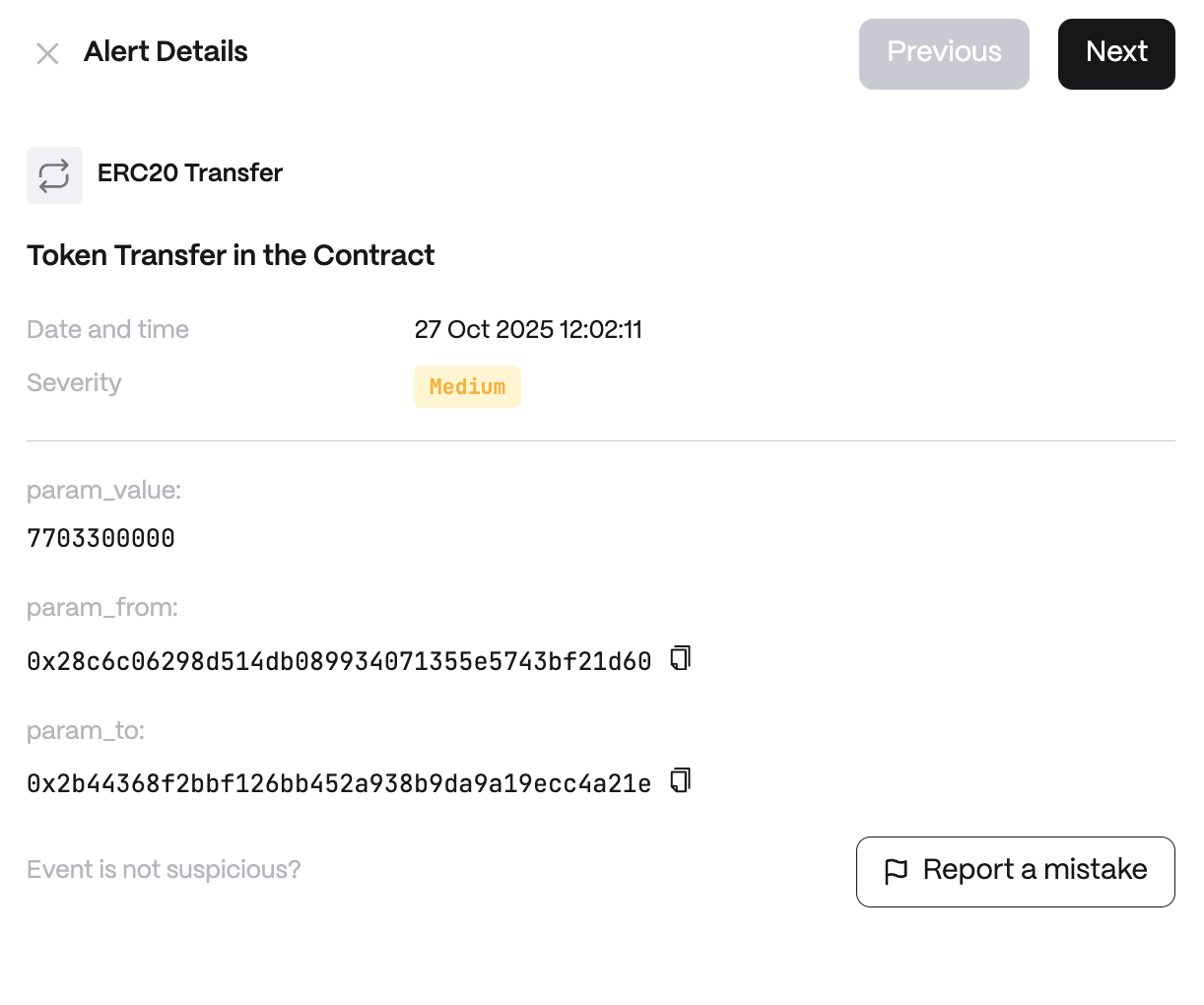Viewport: 1204px width, 1005px height.
Task: Go to the Previous alert
Action: (x=943, y=53)
